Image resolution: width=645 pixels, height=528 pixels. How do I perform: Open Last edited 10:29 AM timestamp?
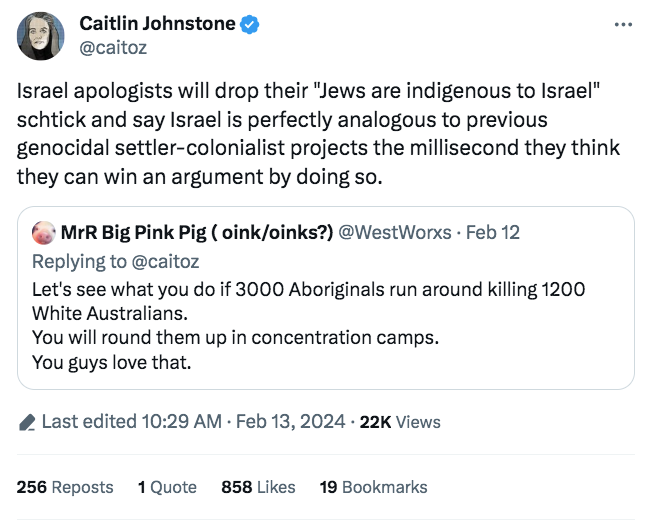tap(130, 422)
